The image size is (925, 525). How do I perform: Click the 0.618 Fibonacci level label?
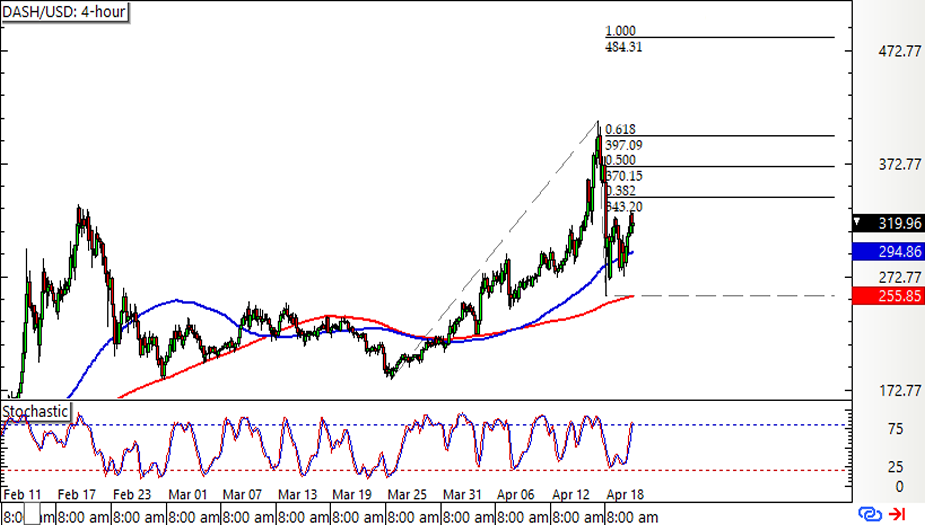tap(621, 129)
